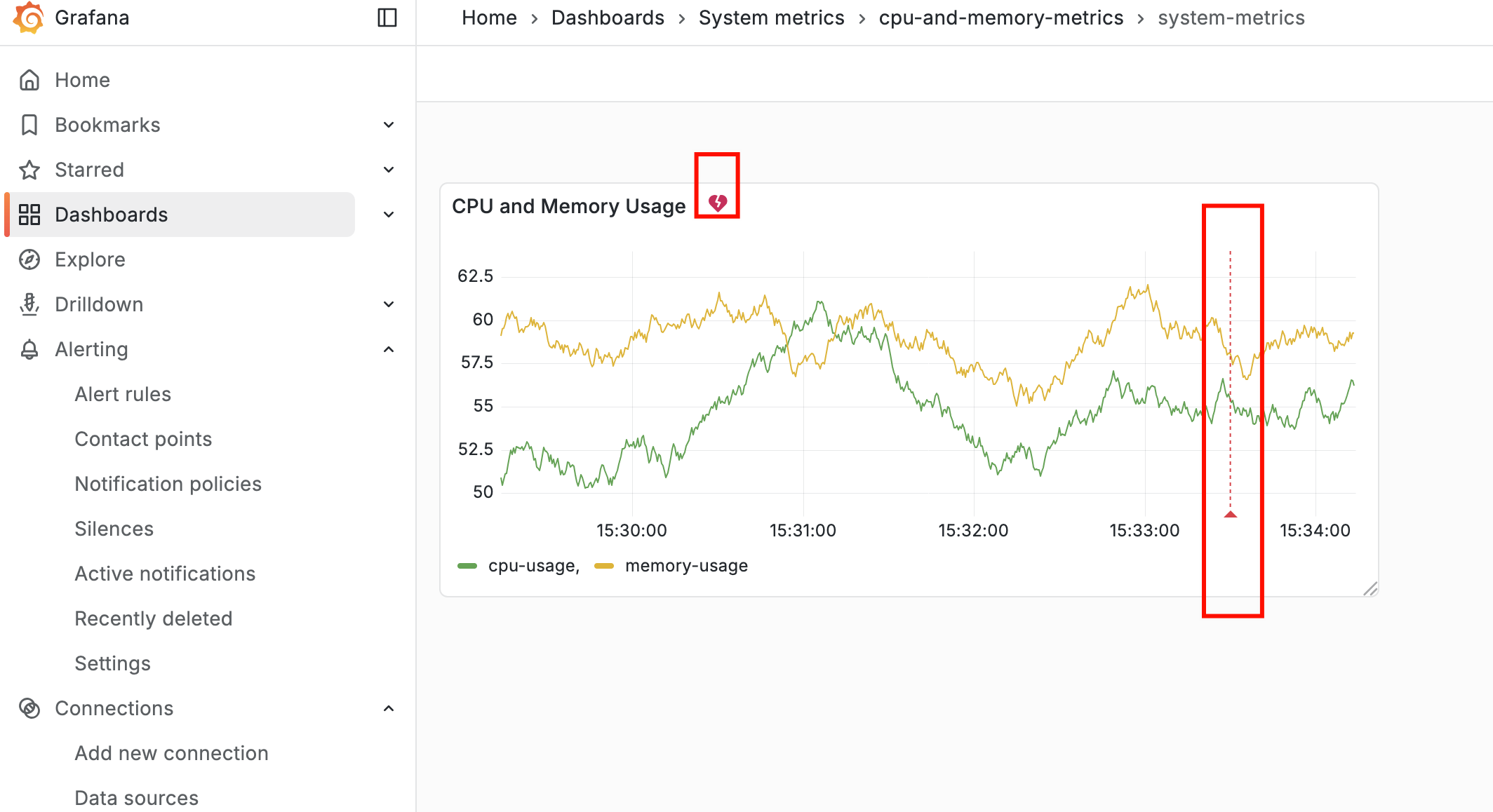
Task: Click the Home house icon in sidebar
Action: point(29,80)
